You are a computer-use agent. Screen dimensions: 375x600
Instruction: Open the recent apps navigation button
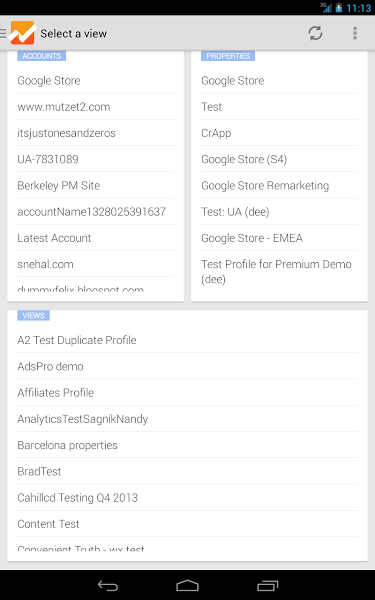pyautogui.click(x=267, y=585)
